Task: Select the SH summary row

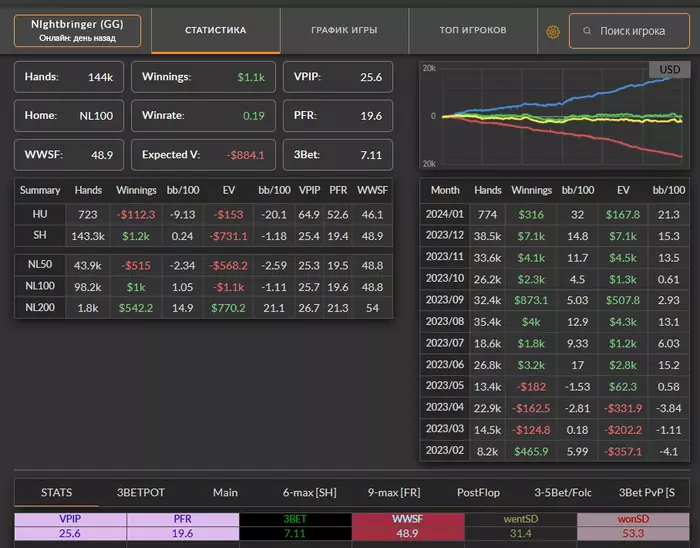Action: point(204,236)
